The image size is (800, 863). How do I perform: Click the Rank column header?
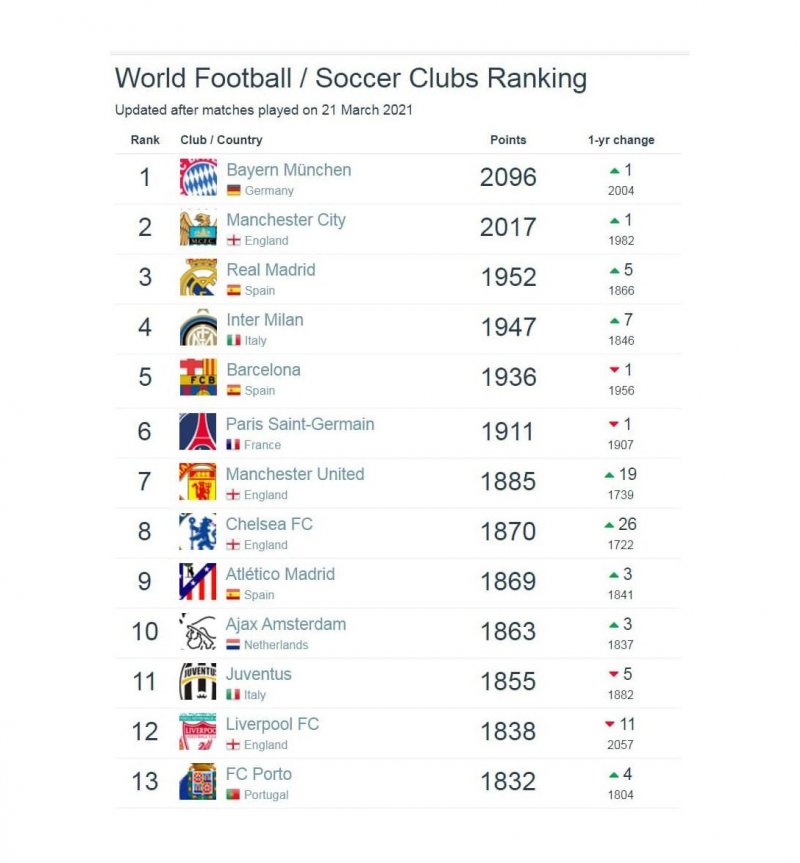click(145, 140)
